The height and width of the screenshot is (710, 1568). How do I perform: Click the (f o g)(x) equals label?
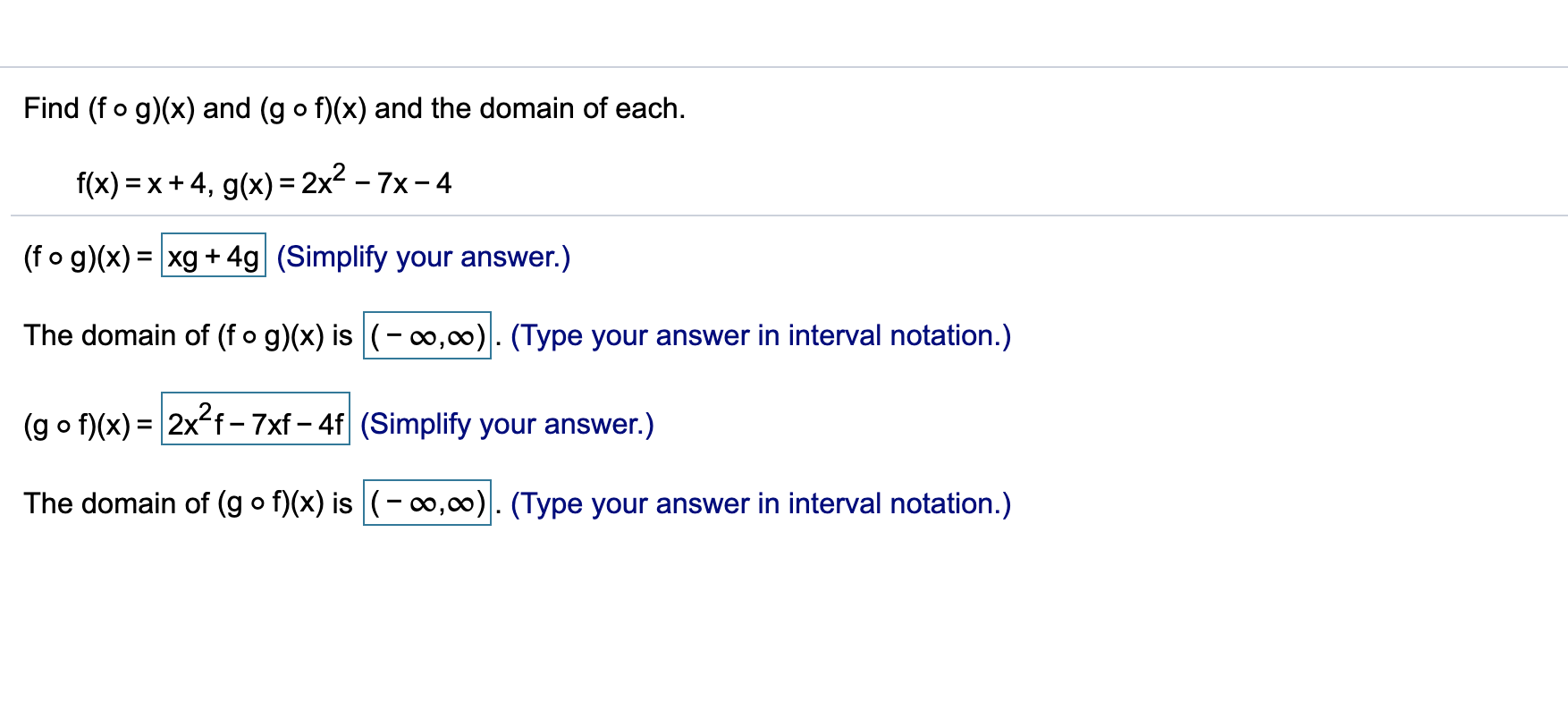coord(88,258)
